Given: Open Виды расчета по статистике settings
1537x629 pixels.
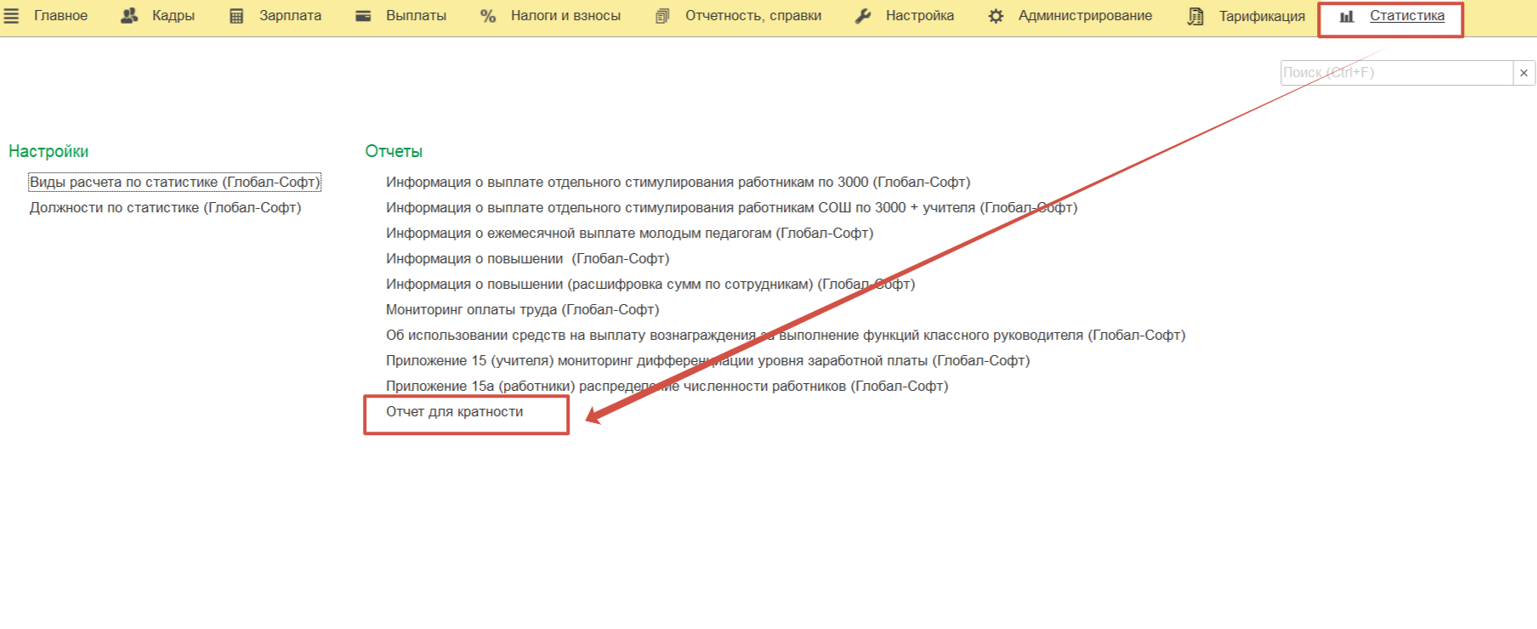Looking at the screenshot, I should pyautogui.click(x=175, y=182).
